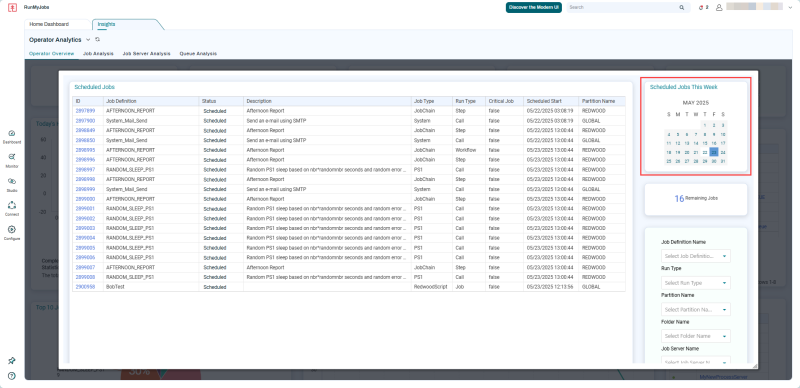800x388 pixels.
Task: Open the notifications icon showing 2
Action: [x=704, y=8]
